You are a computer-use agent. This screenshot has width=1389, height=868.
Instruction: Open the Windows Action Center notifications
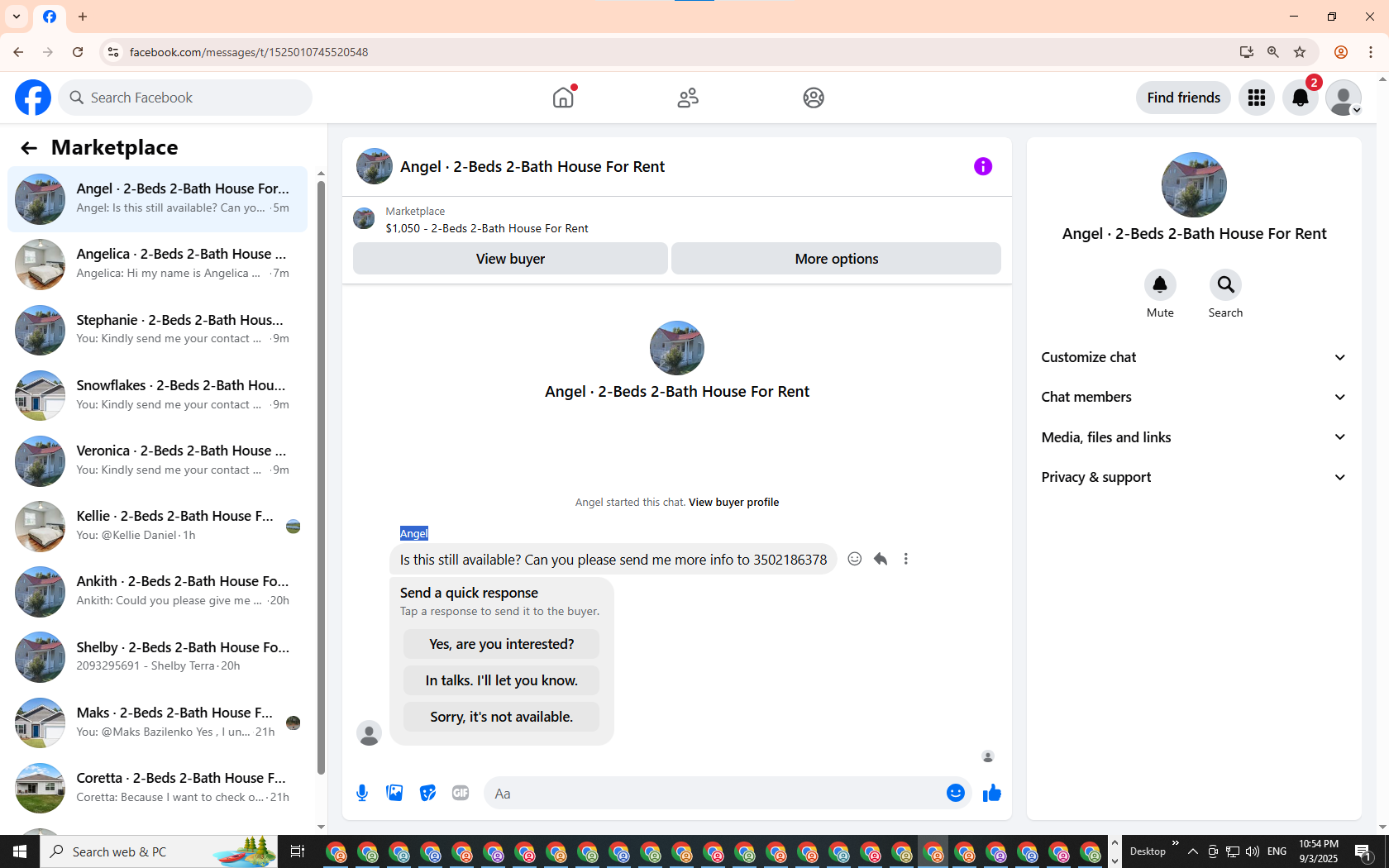tap(1364, 851)
